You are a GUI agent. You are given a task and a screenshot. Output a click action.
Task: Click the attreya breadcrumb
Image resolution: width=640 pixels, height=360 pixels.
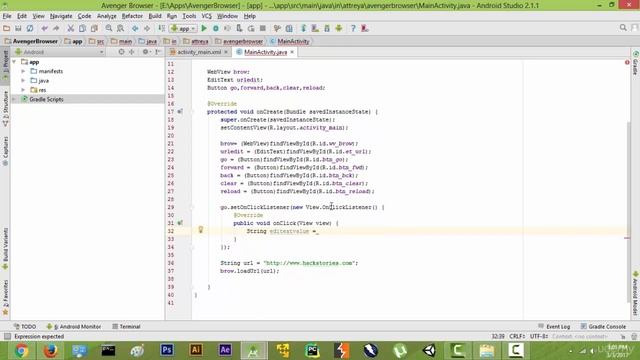tap(196, 41)
